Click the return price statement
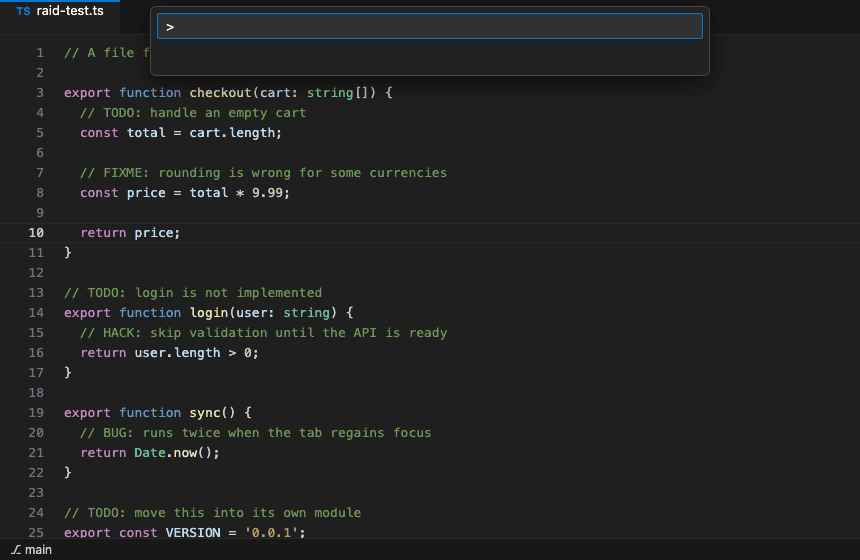860x560 pixels. pos(130,233)
